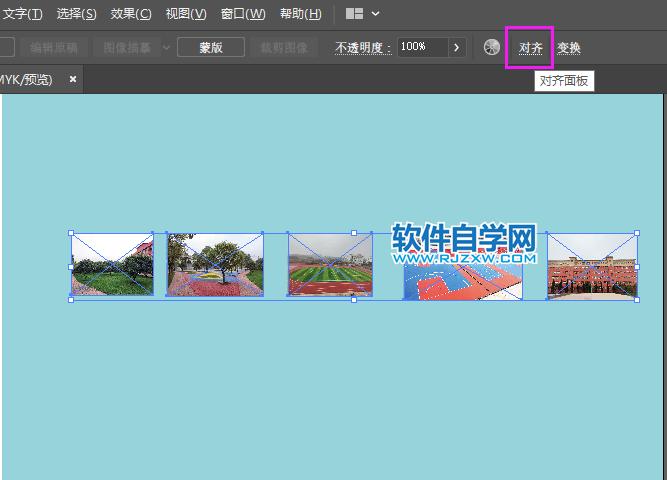The width and height of the screenshot is (667, 480).
Task: Click the 裁剪图像 button
Action: tap(284, 47)
